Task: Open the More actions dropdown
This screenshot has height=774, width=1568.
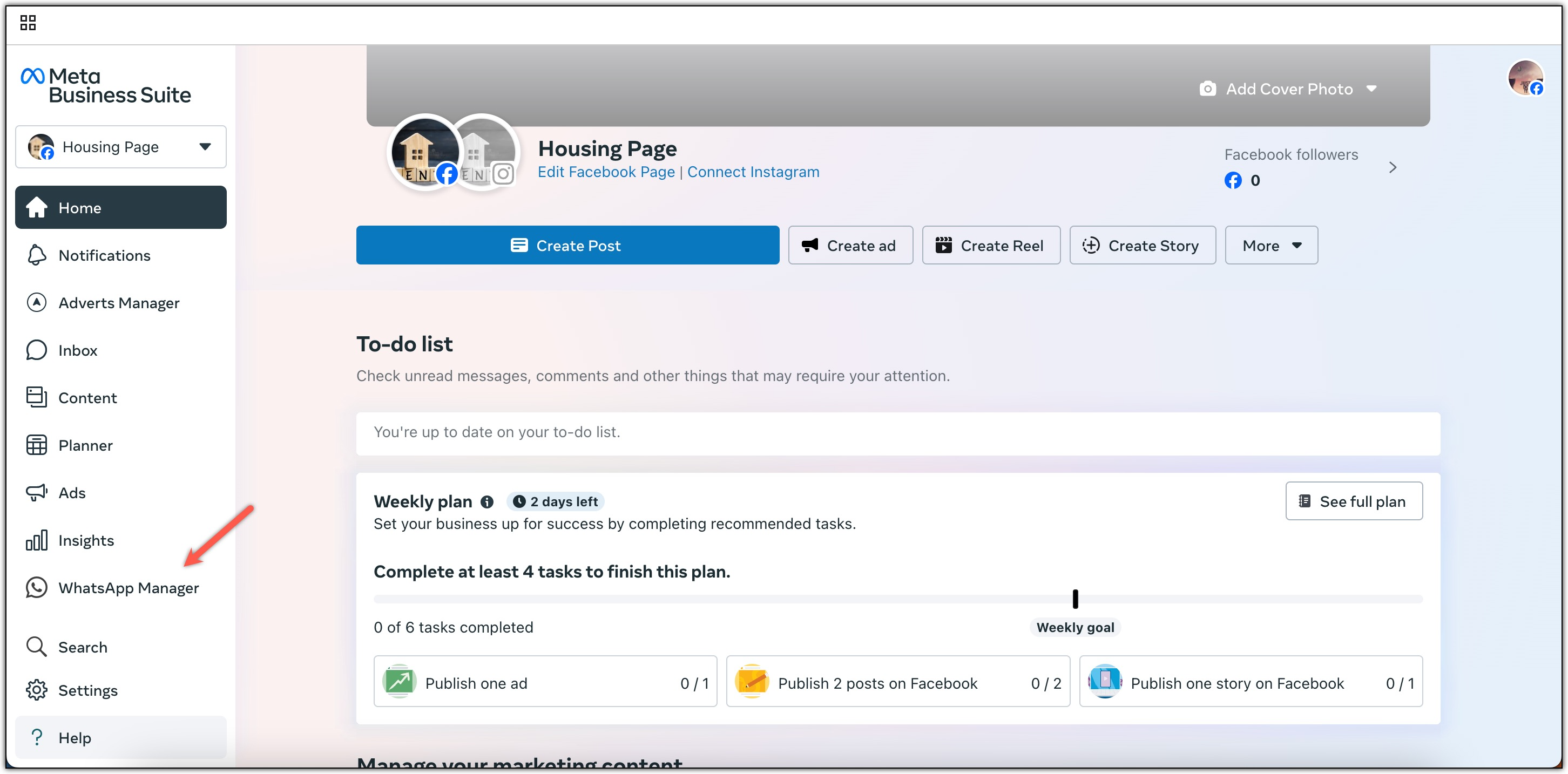Action: point(1272,245)
